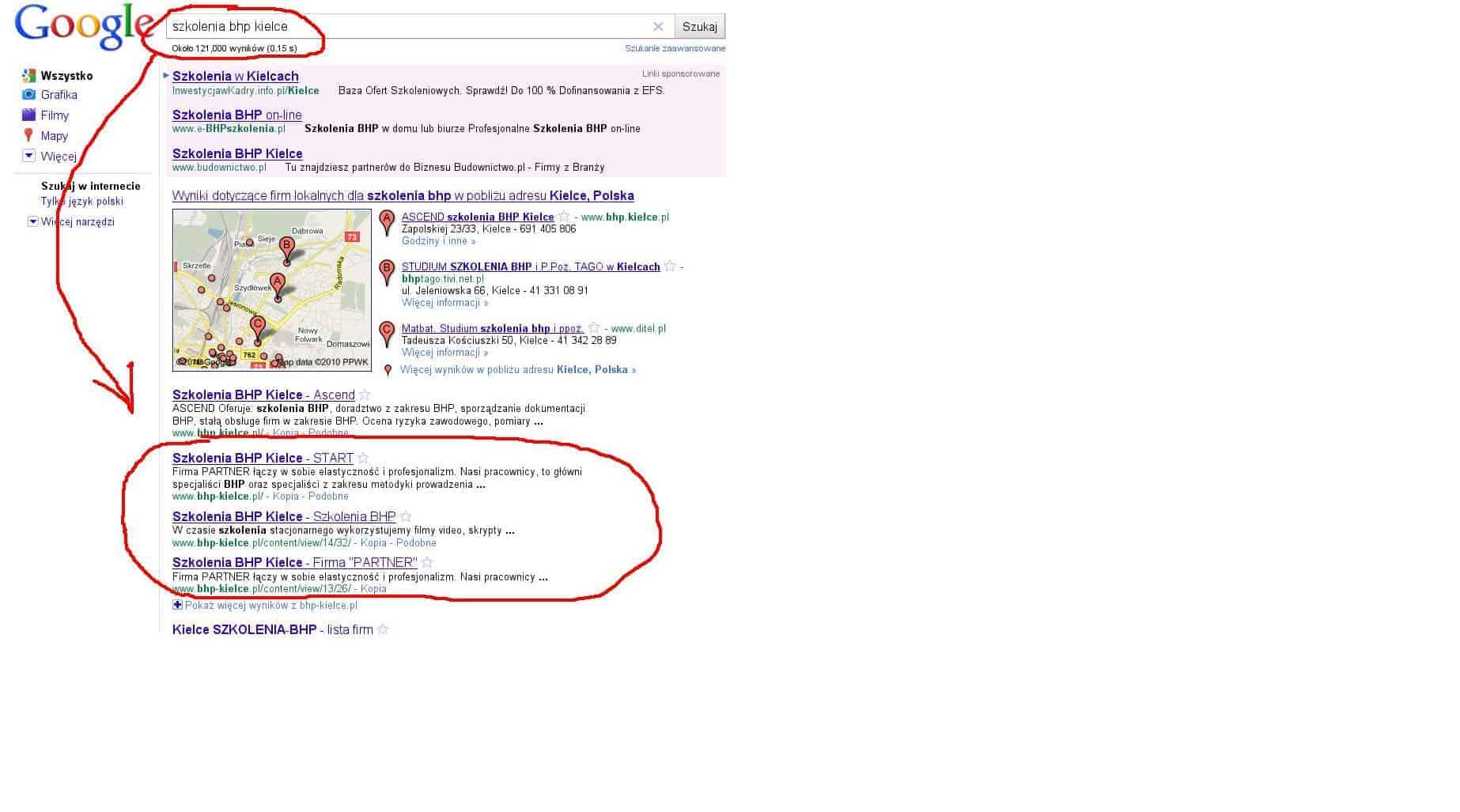Viewport: 1460px width, 812px height.
Task: Visit www.bhp.kielce.pl from ASCEND listing
Action: (625, 217)
